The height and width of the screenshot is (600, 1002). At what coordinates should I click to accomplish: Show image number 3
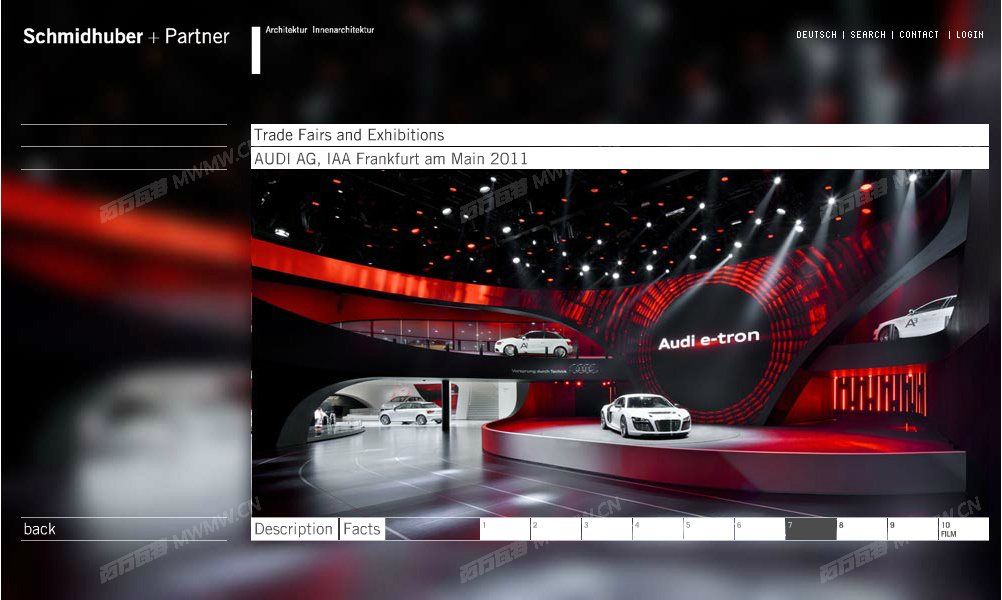[x=607, y=529]
